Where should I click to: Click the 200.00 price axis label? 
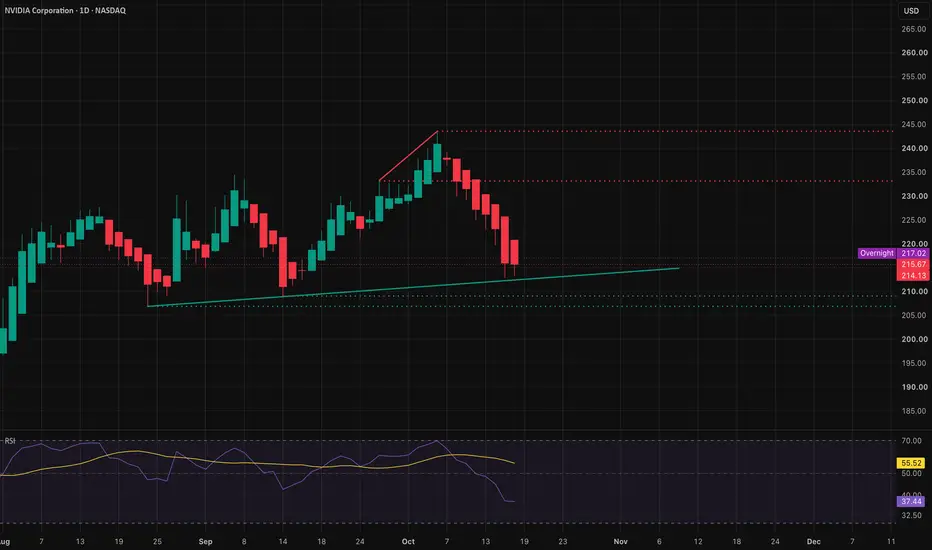pos(914,339)
